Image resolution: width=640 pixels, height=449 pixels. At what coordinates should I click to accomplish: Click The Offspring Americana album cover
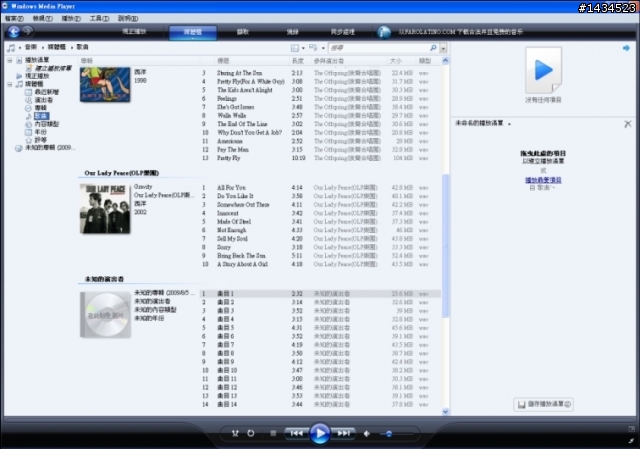[105, 84]
